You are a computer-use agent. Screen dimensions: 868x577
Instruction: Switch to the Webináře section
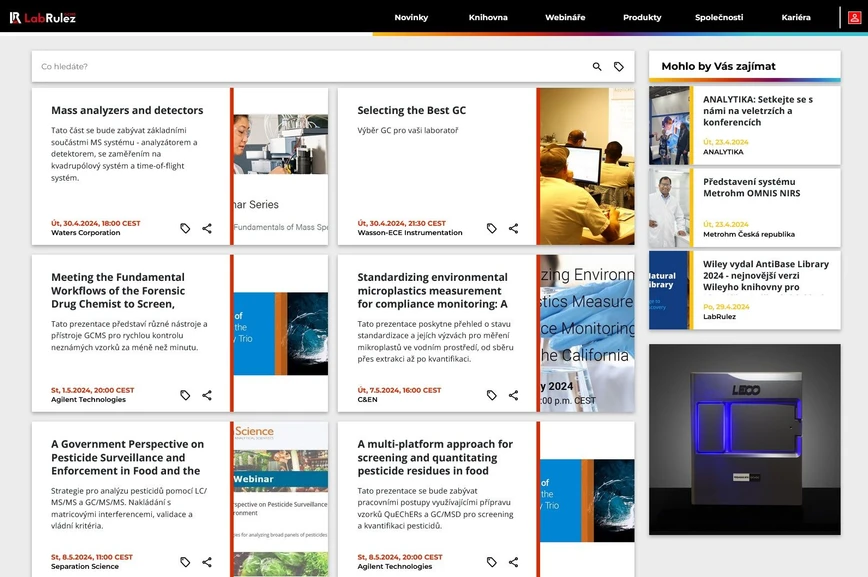565,17
